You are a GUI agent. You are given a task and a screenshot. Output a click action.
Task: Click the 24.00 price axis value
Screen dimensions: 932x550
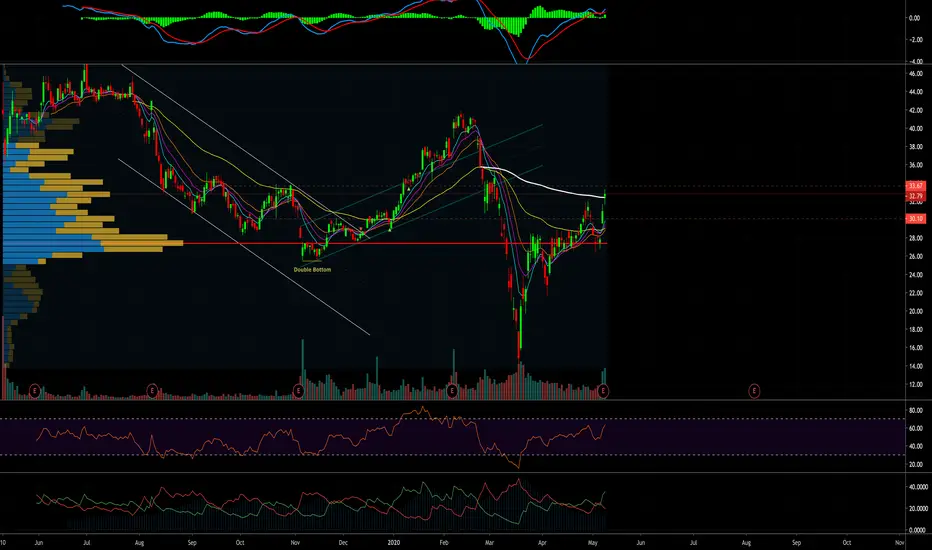point(915,275)
